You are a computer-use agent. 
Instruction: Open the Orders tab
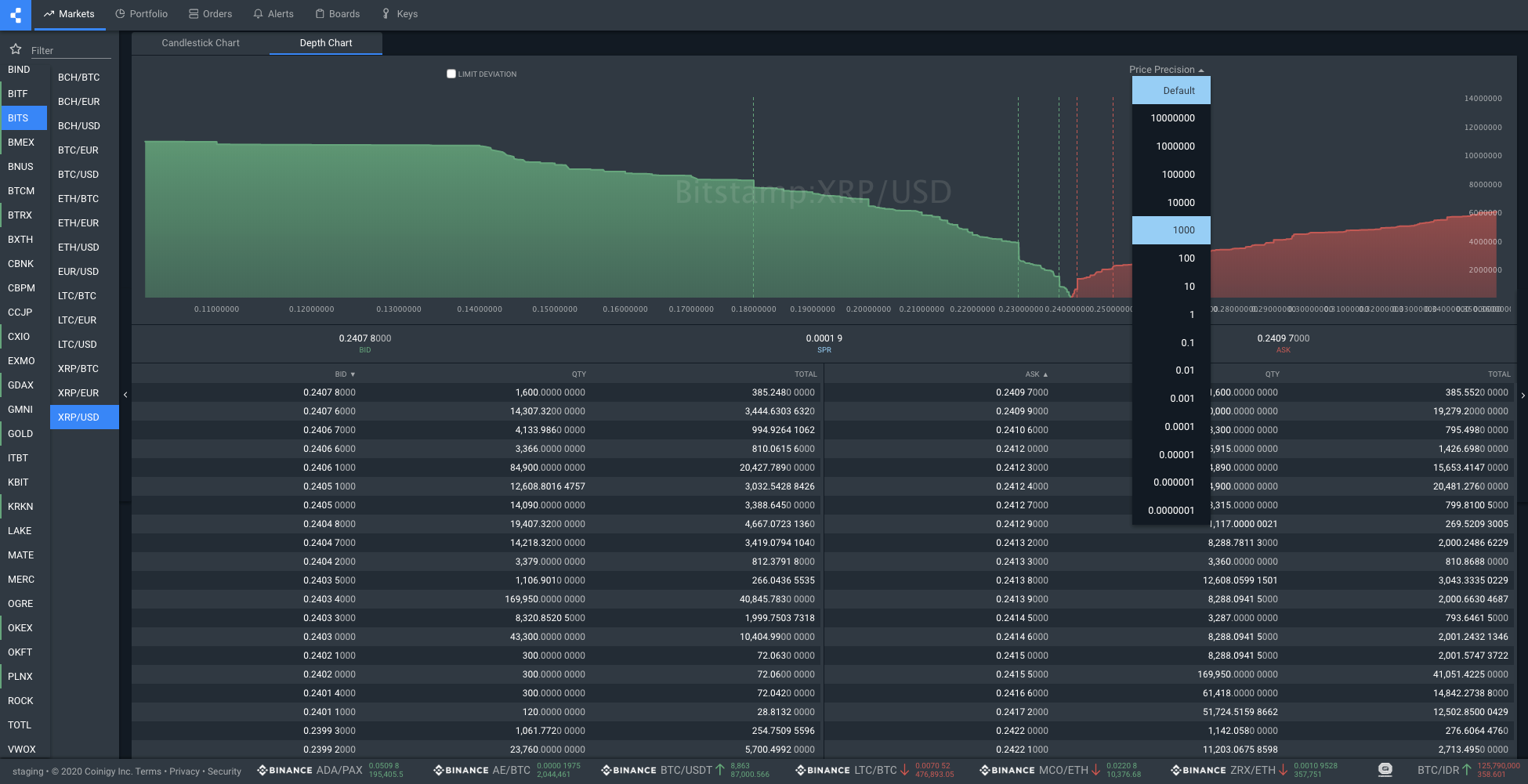coord(211,14)
